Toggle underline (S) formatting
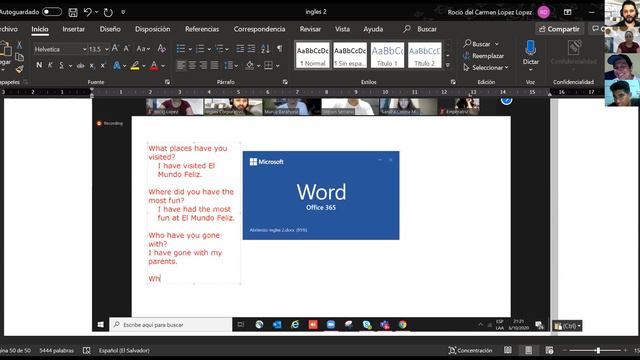Screen dimensions: 640x360 (61, 65)
